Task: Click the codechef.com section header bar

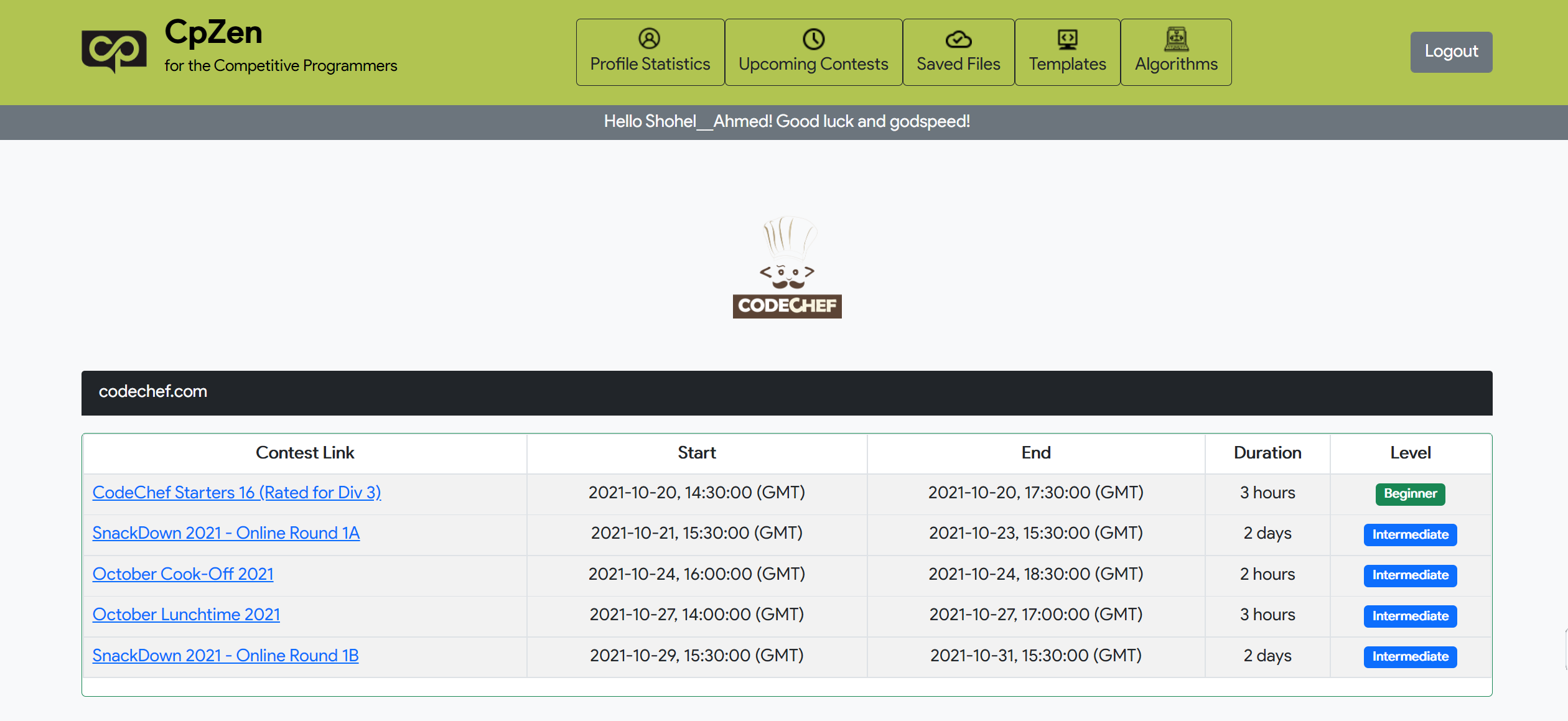Action: tap(786, 393)
